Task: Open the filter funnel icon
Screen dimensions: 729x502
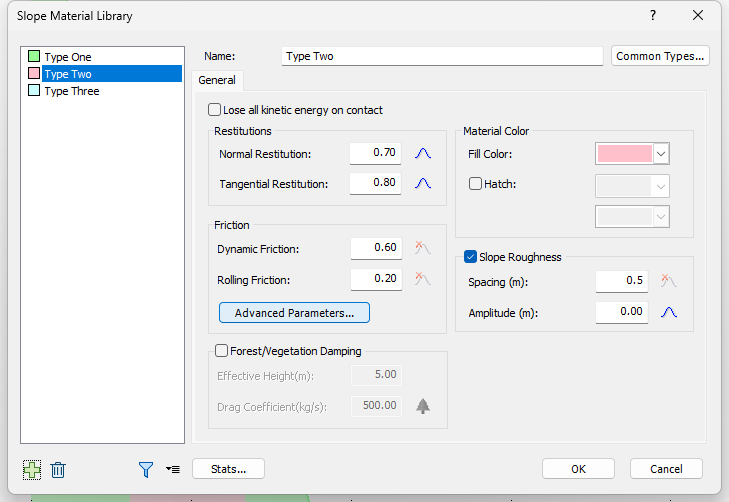Action: (146, 469)
